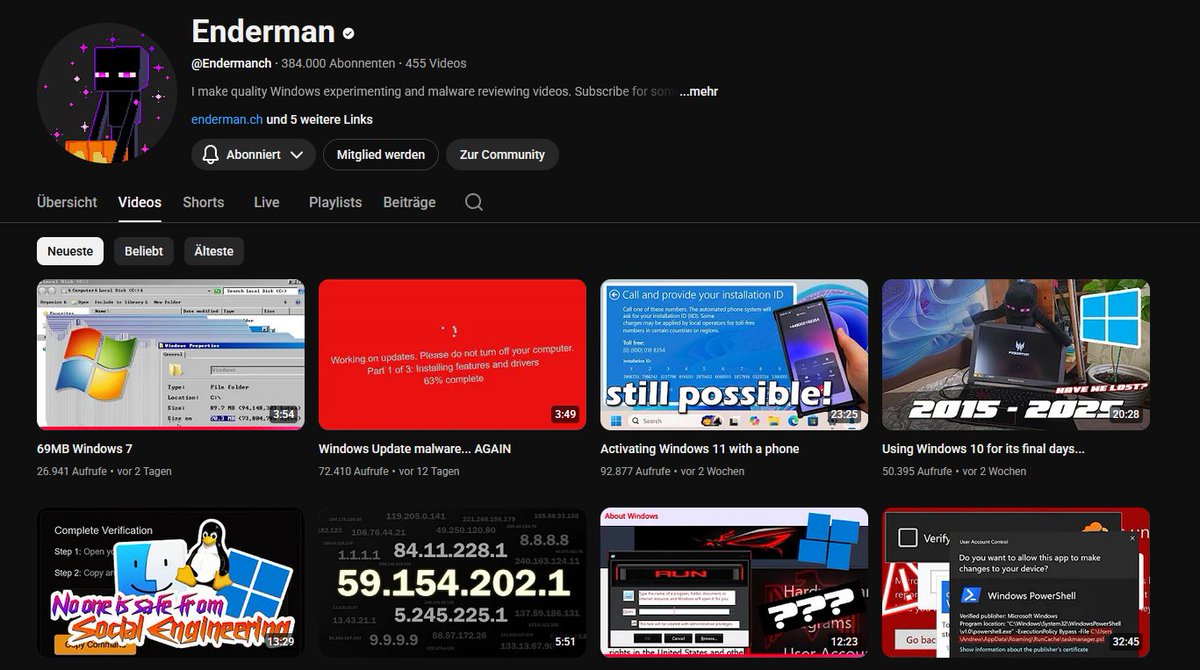Click the @Endermanch handle text

click(x=231, y=63)
